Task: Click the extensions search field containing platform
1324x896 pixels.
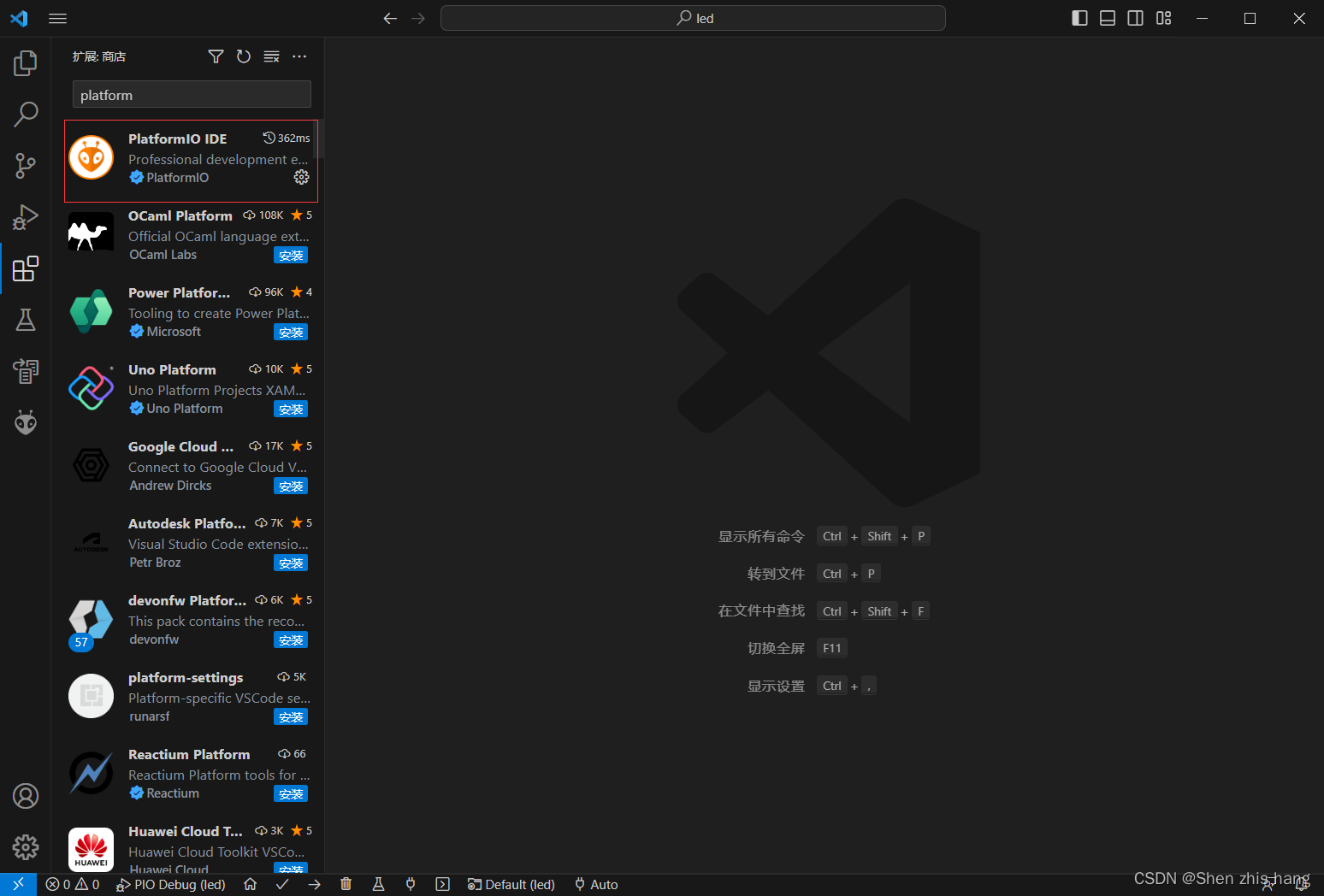Action: (192, 95)
